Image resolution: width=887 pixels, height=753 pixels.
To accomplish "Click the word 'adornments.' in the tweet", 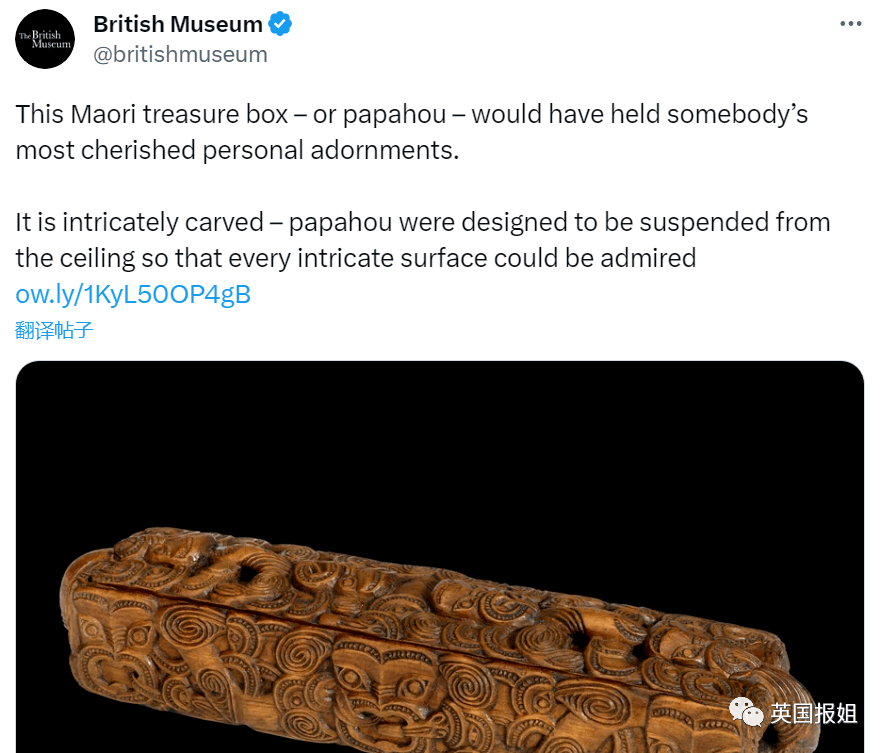I will tap(385, 150).
